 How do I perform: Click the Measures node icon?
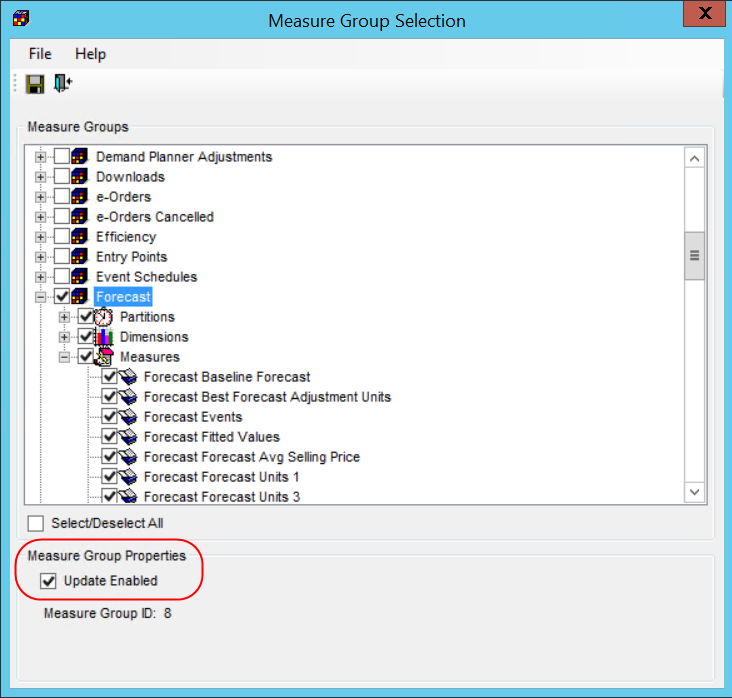tap(104, 357)
